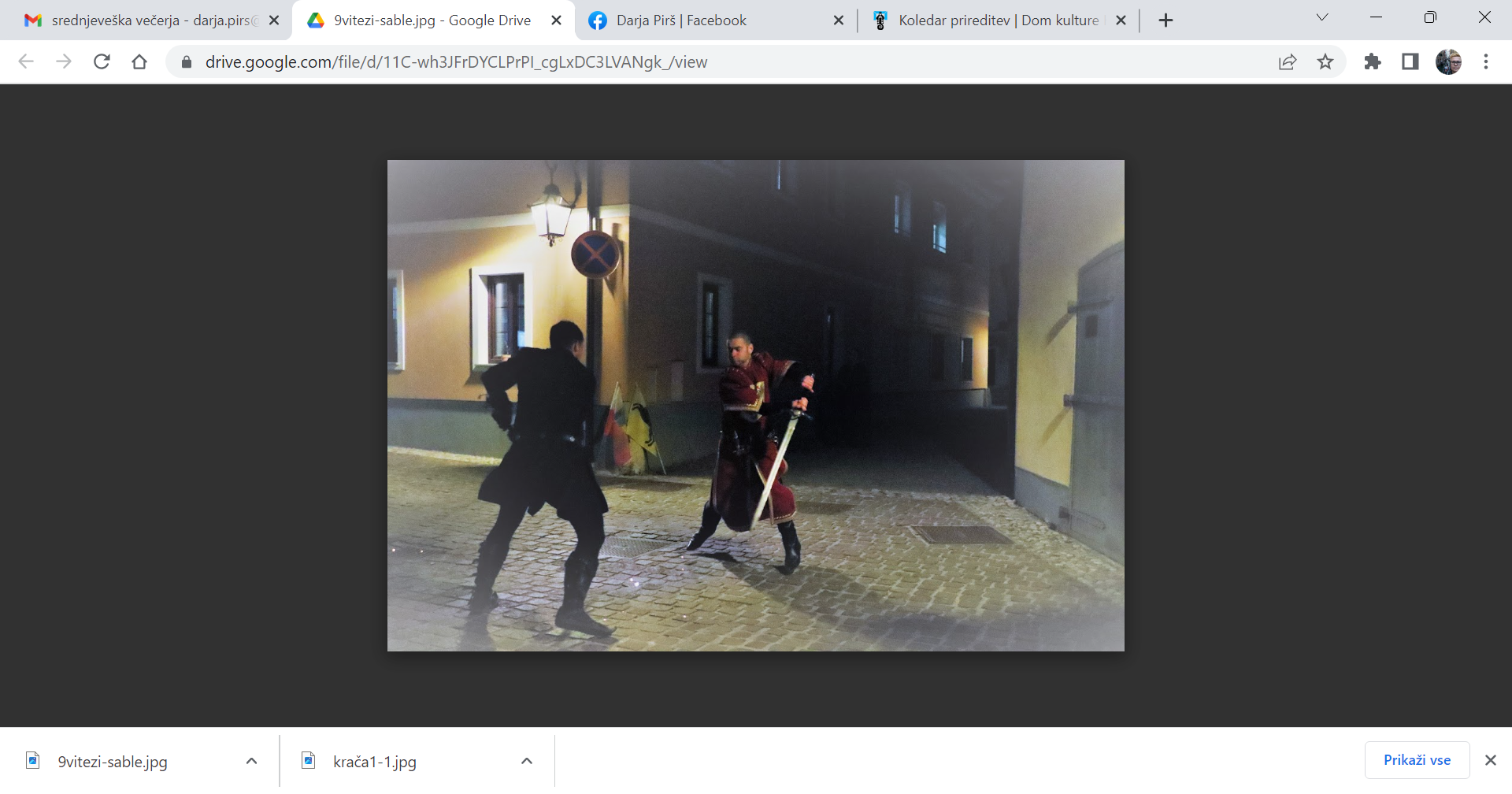Open the tab search dropdown arrow
The width and height of the screenshot is (1512, 794).
[x=1322, y=17]
